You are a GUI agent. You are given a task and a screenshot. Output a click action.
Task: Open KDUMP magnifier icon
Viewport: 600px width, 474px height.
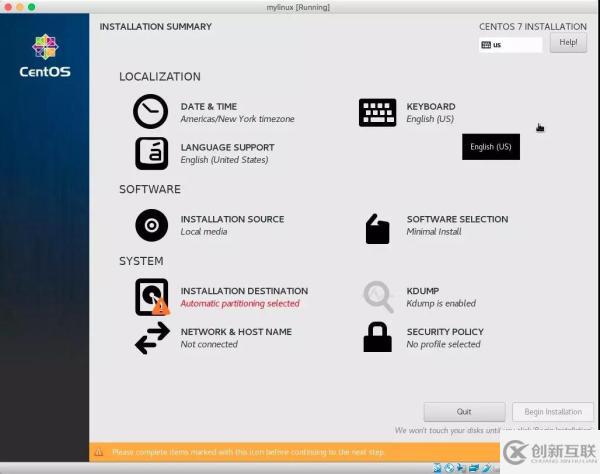point(378,297)
